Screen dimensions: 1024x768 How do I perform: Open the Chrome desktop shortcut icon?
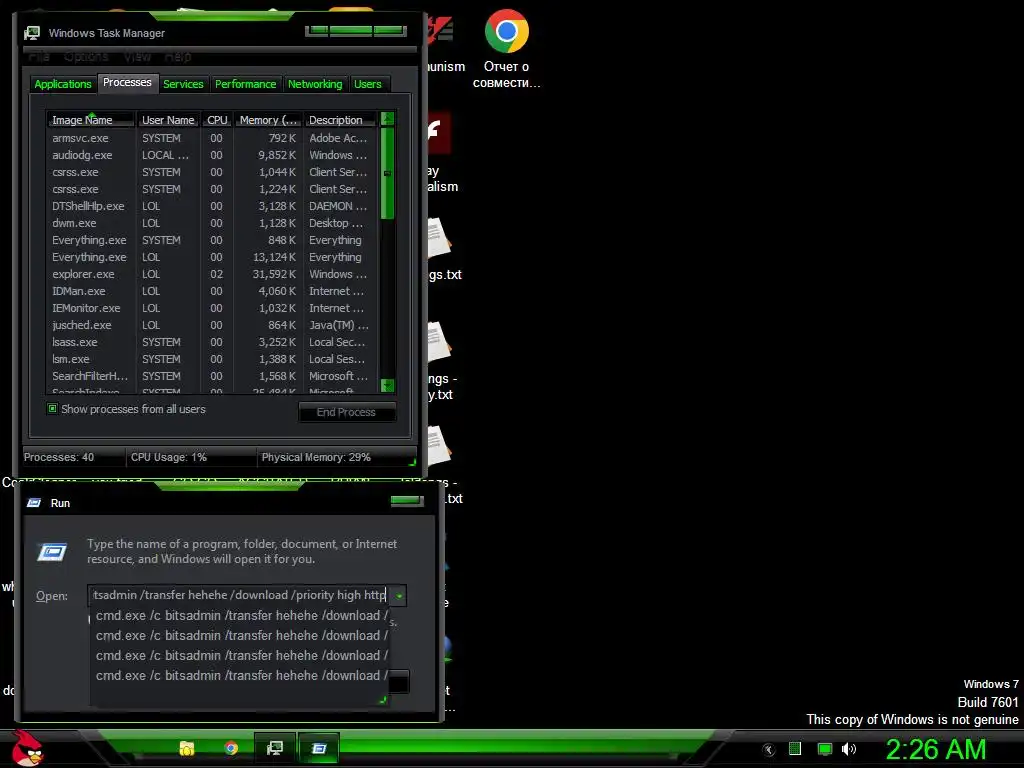(x=507, y=31)
